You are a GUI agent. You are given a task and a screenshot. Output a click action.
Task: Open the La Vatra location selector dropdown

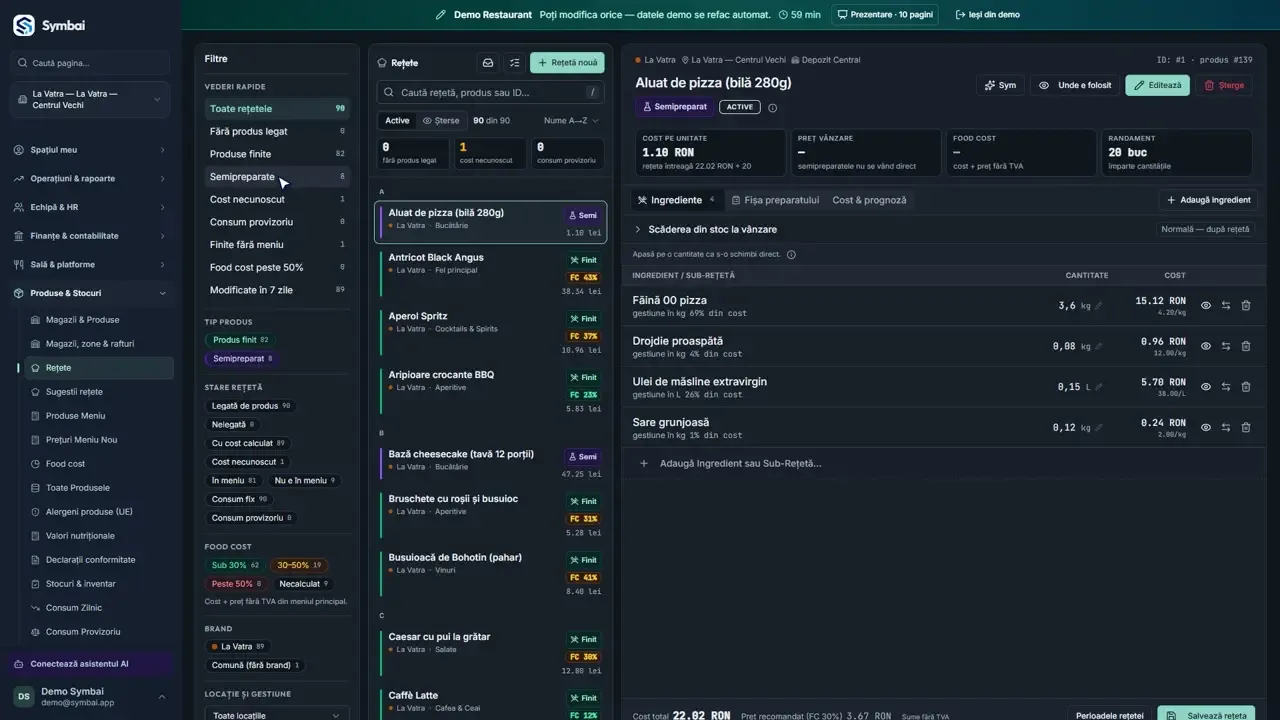click(90, 100)
